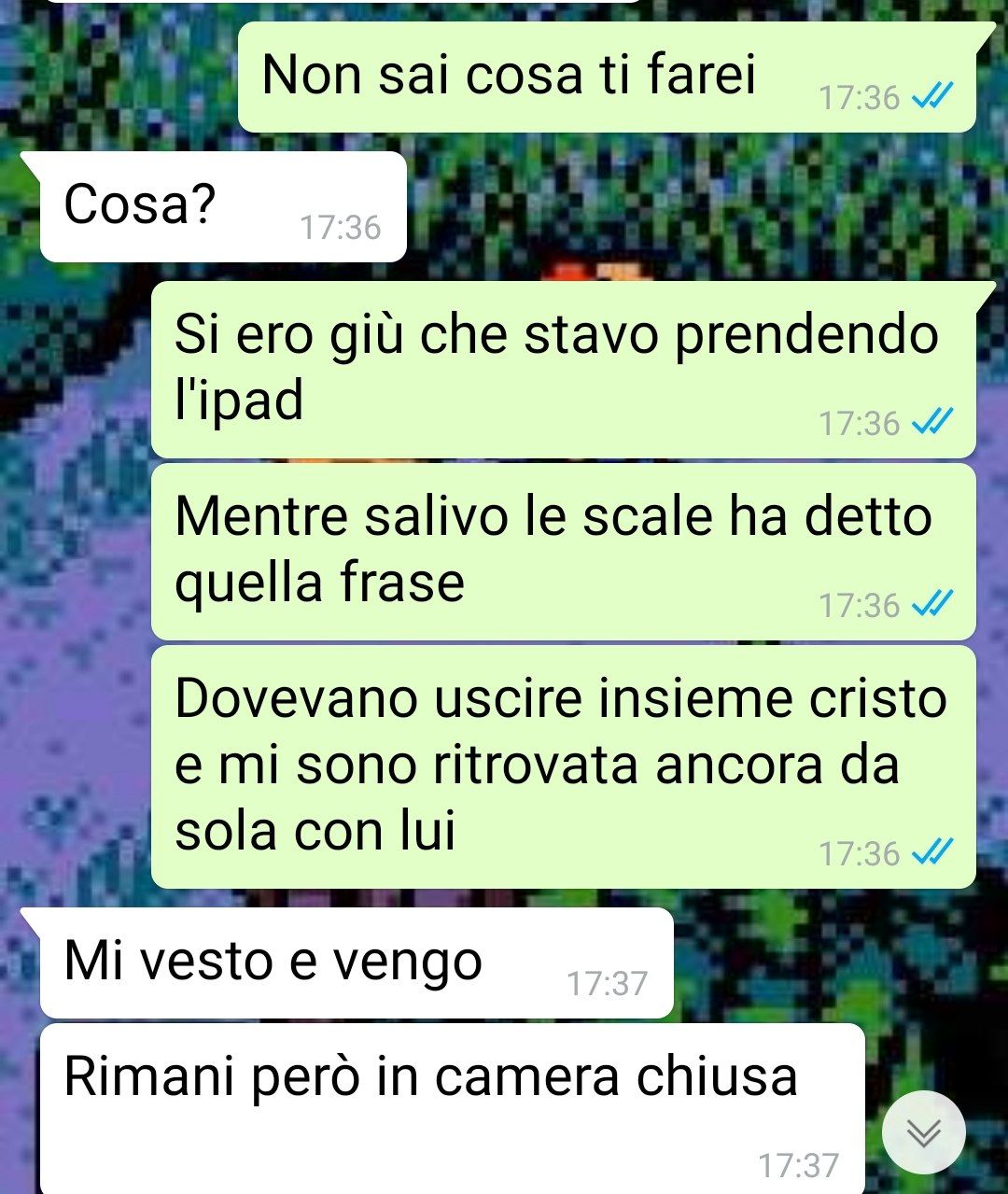Tap the scroll-to-bottom chevron button
The image size is (1008, 1194).
point(924,1132)
